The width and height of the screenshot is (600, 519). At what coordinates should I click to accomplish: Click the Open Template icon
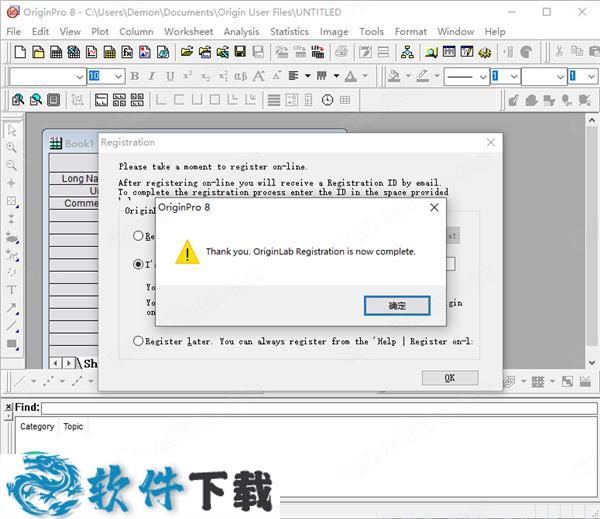(205, 52)
